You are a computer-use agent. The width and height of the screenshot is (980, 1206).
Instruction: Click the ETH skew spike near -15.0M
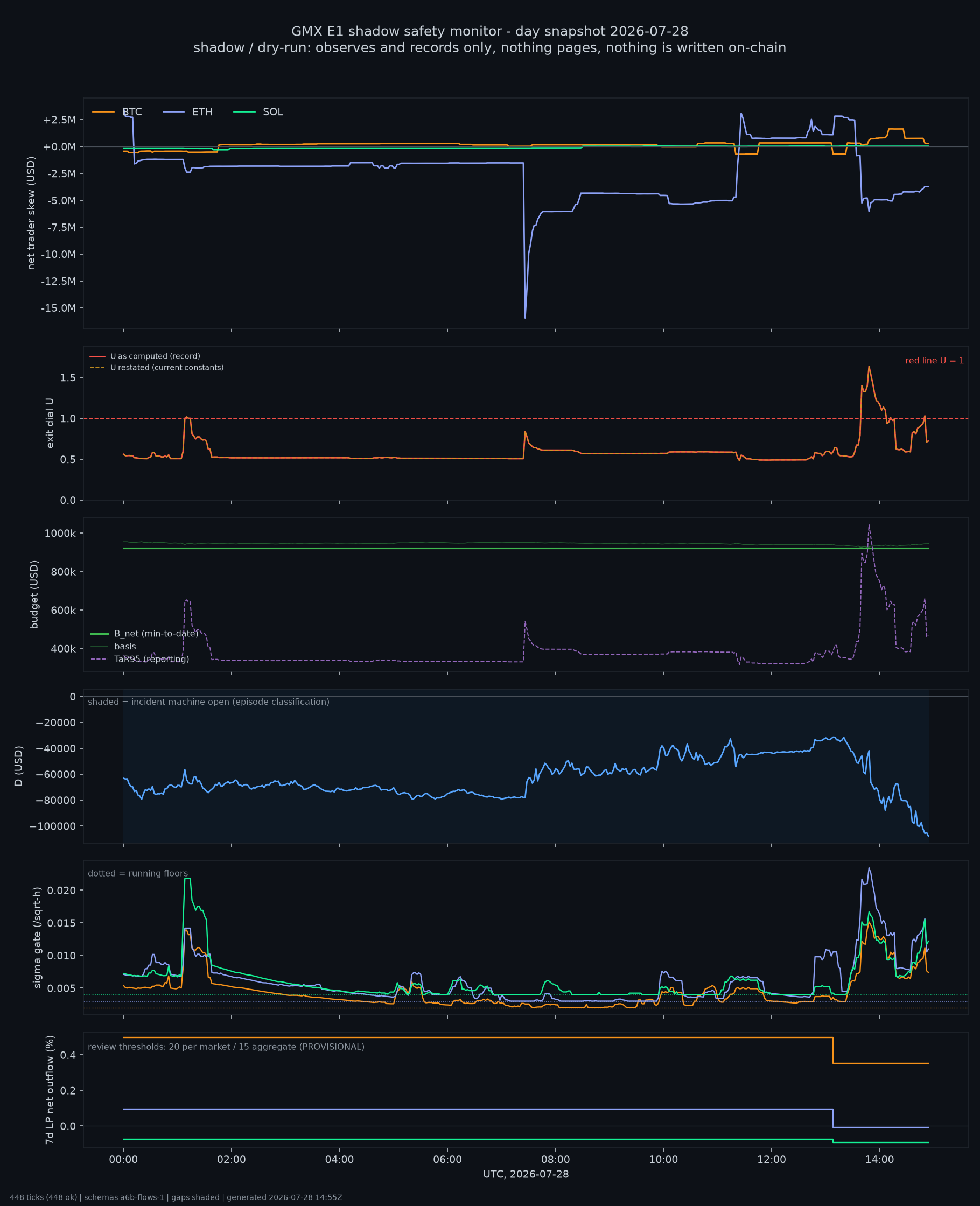pyautogui.click(x=525, y=318)
